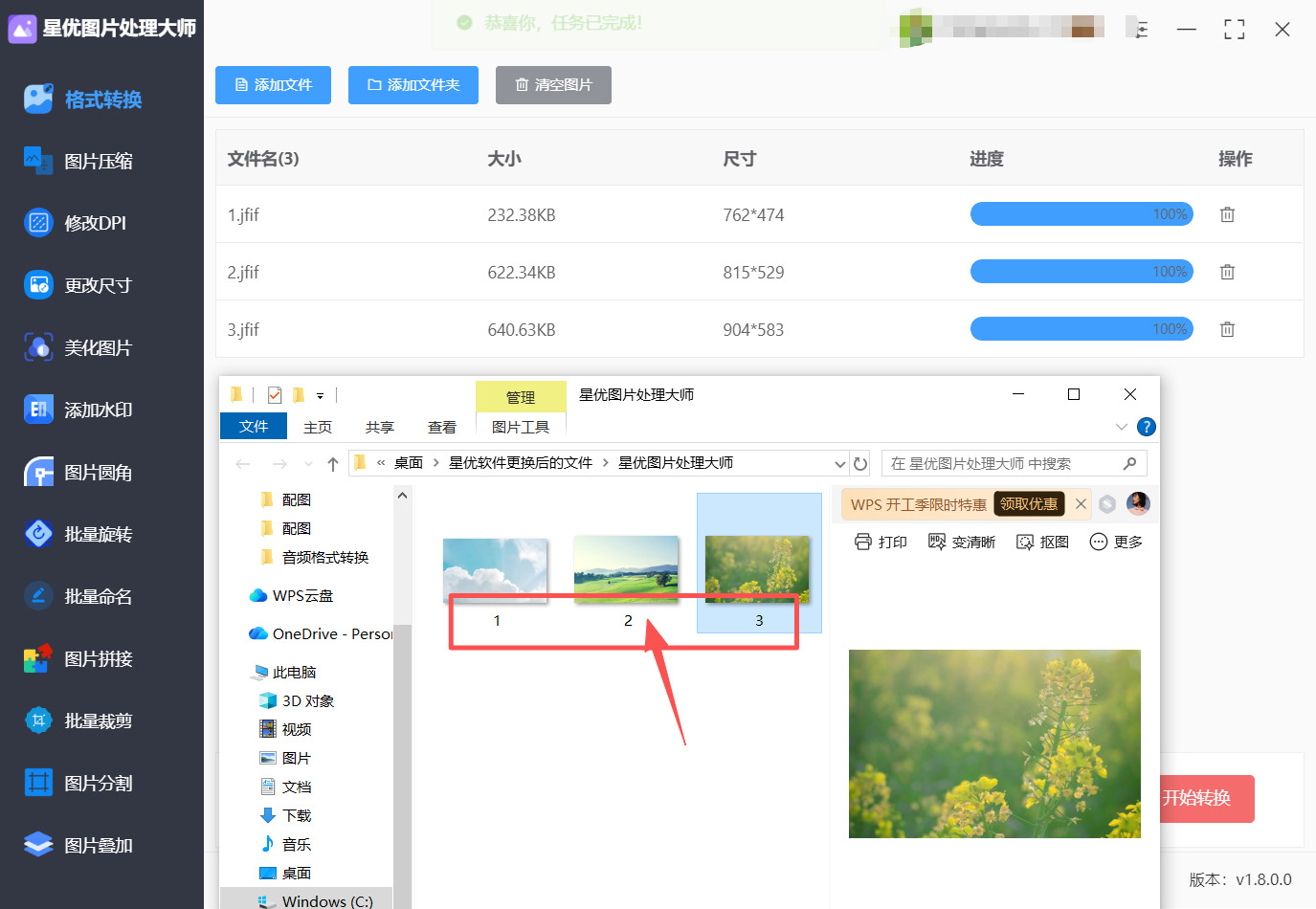Click the progress bar for 1.jfif

coord(1082,214)
